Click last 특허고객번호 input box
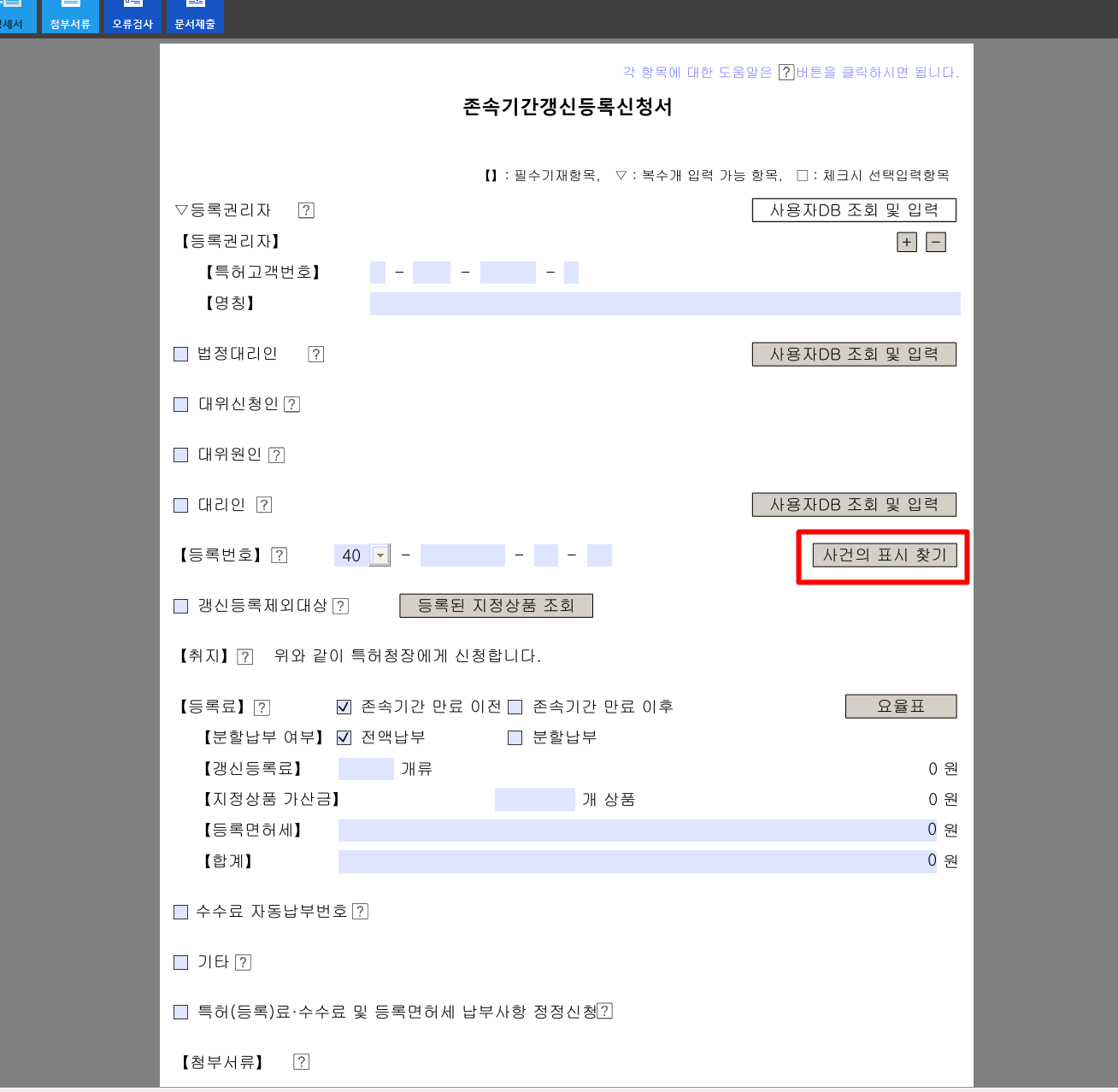Screen dimensions: 1118x1092 click(572, 273)
